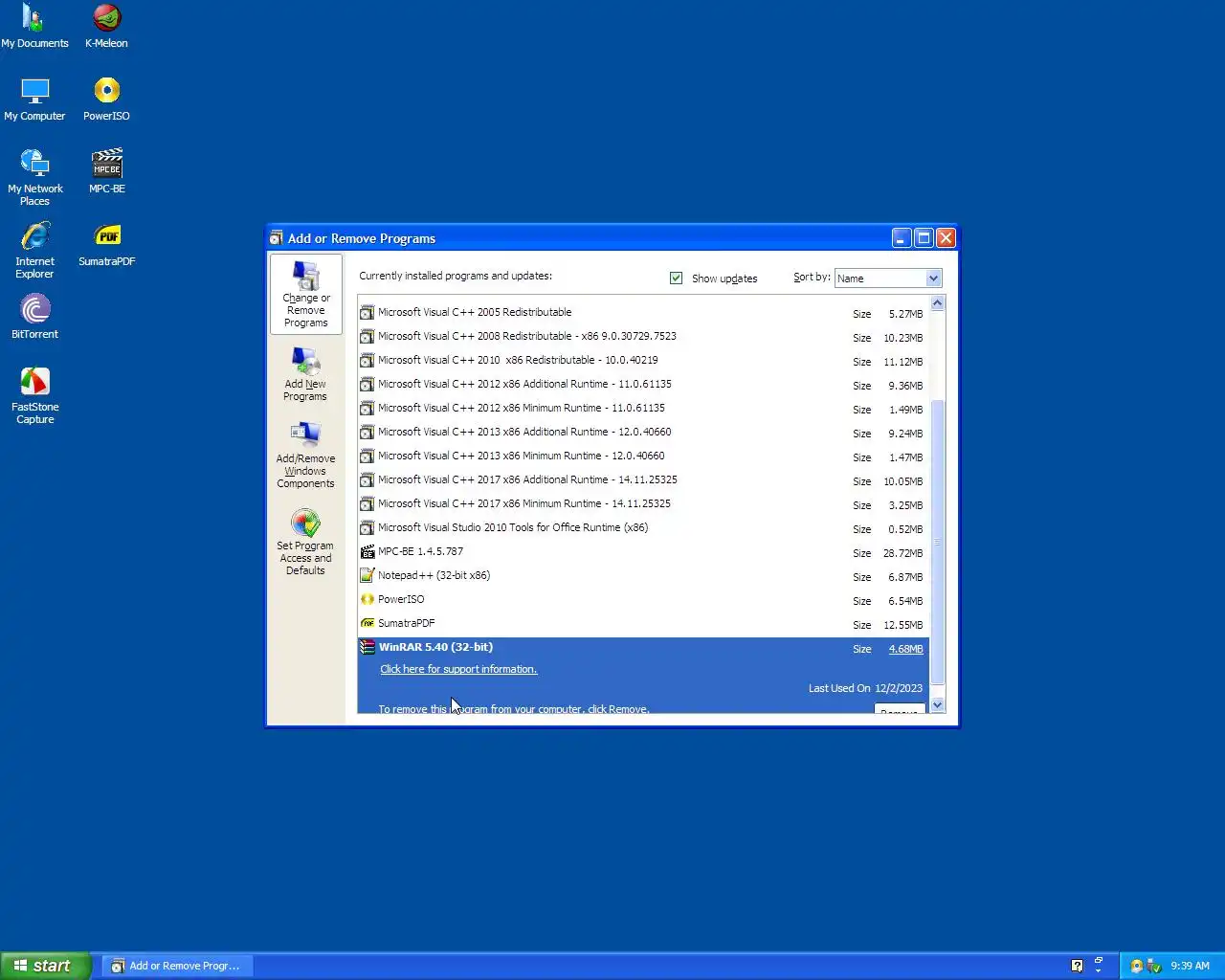Select Visual C++ 2017 x86 Additional Runtime row
This screenshot has height=980, width=1225.
tap(642, 479)
